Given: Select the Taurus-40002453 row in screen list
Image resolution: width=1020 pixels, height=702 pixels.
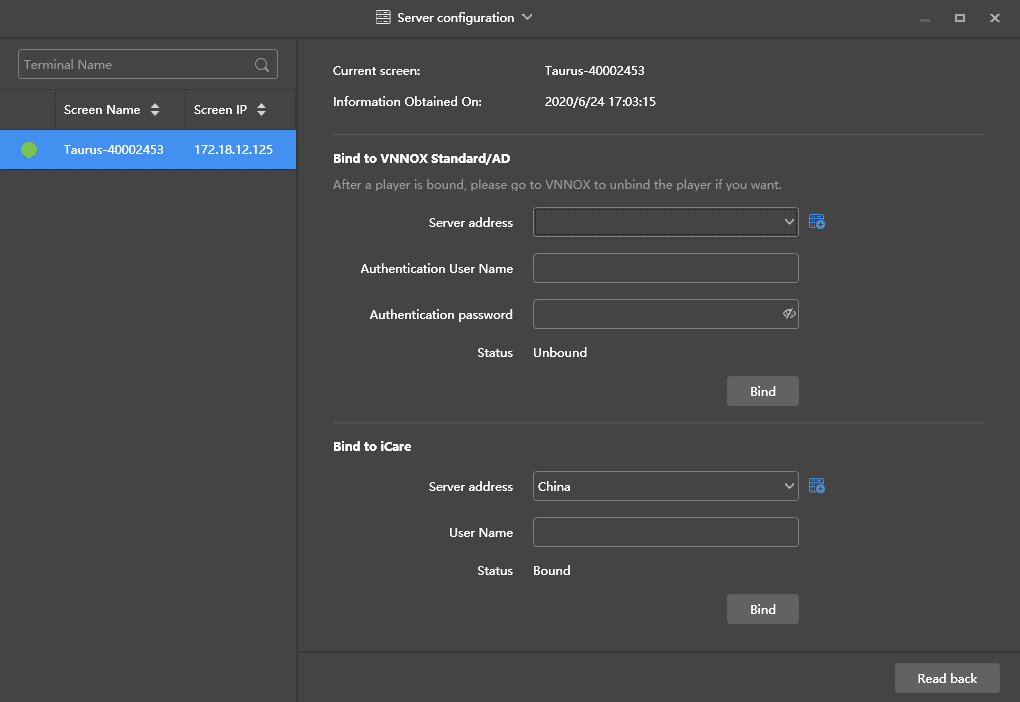Looking at the screenshot, I should tap(150, 150).
